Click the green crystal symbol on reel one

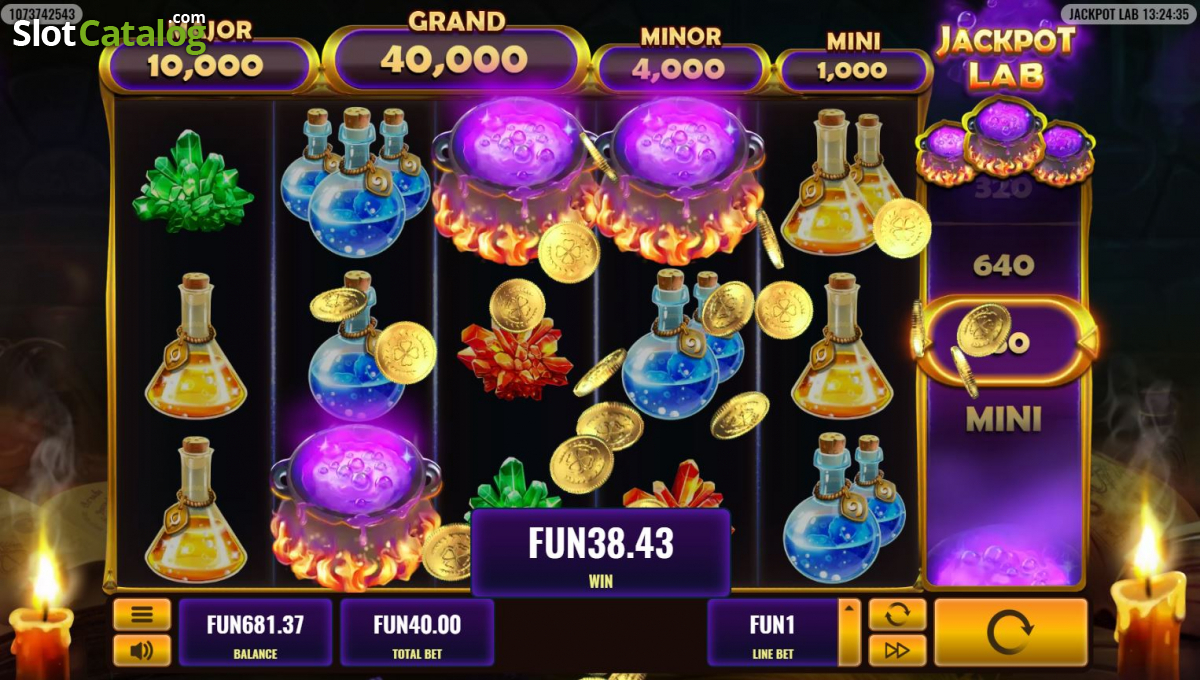[192, 181]
